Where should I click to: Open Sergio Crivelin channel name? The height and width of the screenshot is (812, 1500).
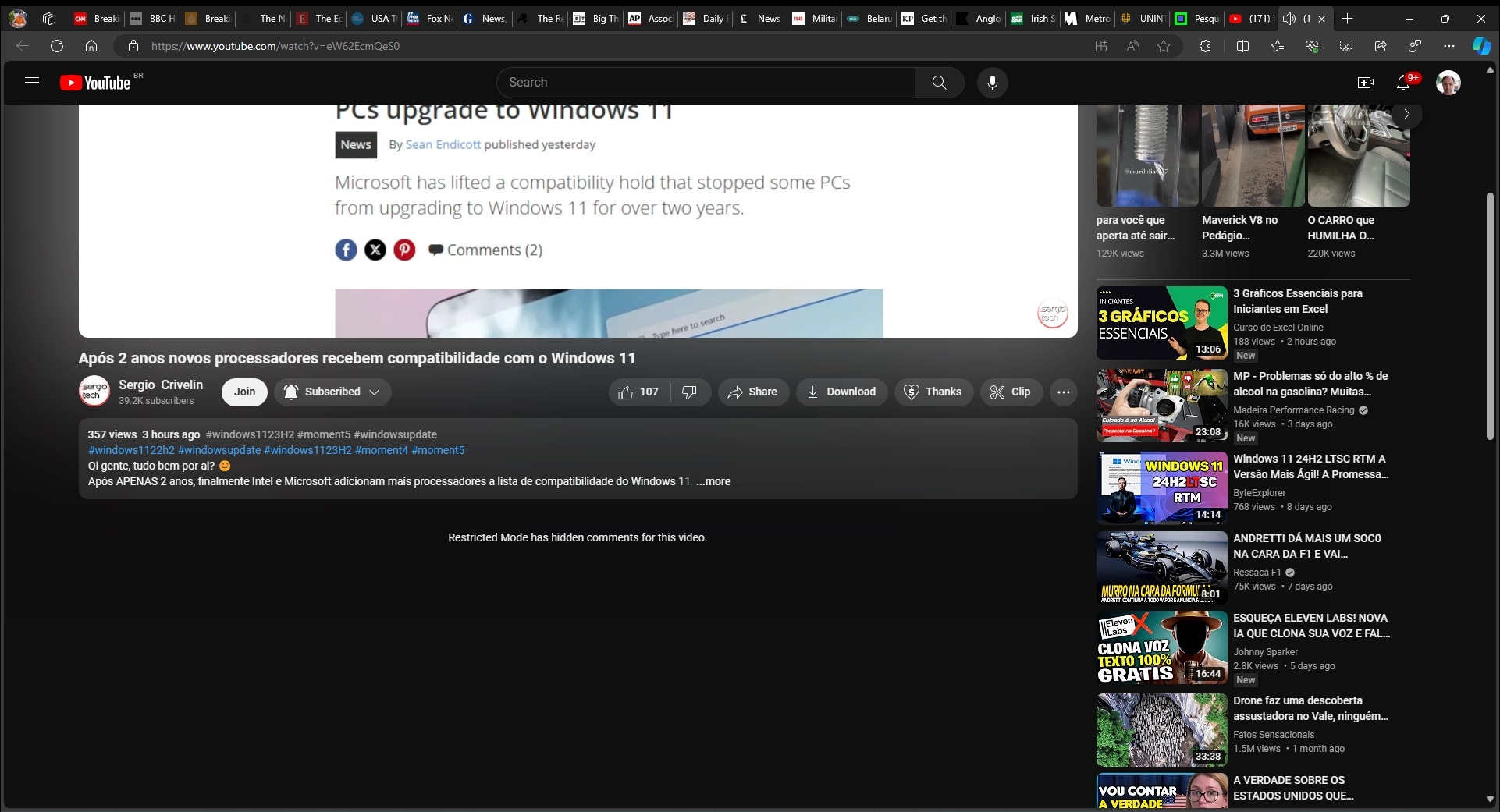pos(161,385)
